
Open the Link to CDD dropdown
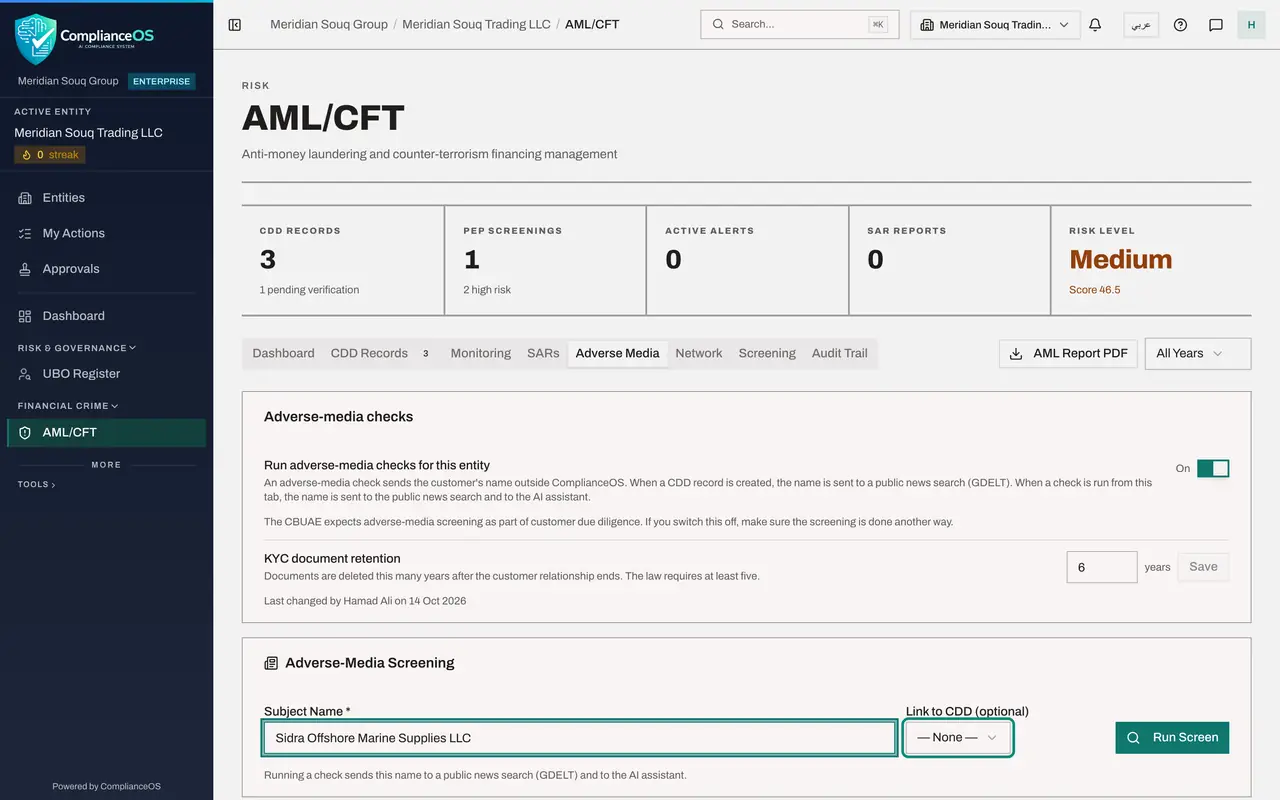(x=958, y=738)
